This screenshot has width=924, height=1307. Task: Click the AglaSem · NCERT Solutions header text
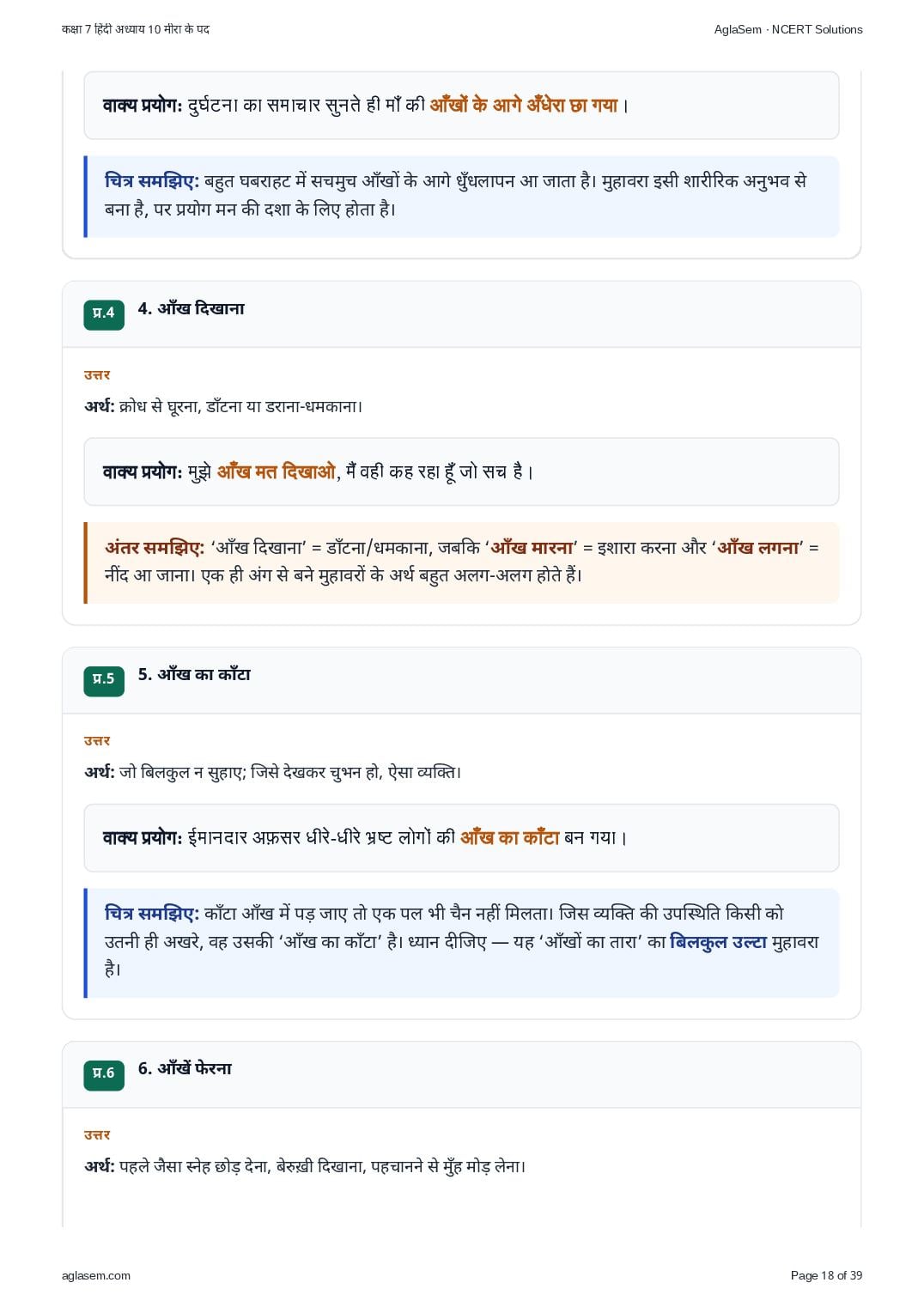[788, 29]
